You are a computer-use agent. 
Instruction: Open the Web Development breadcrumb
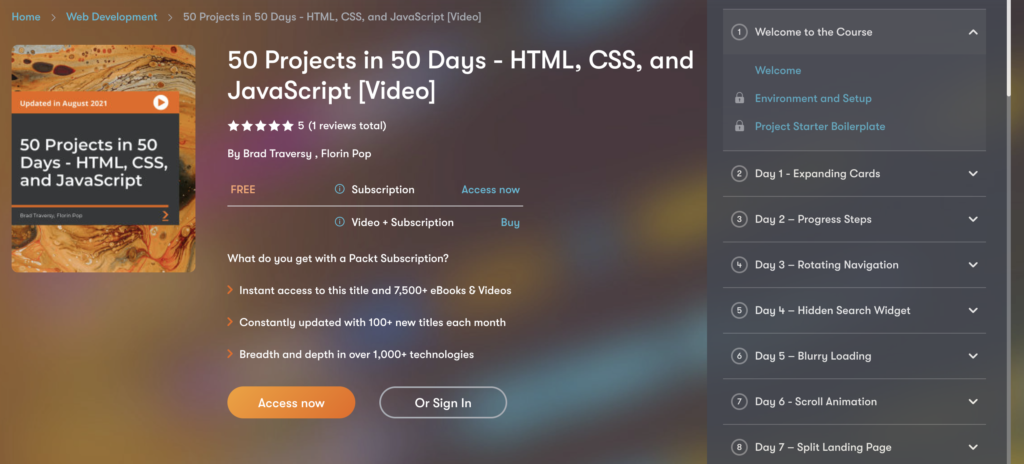tap(112, 17)
